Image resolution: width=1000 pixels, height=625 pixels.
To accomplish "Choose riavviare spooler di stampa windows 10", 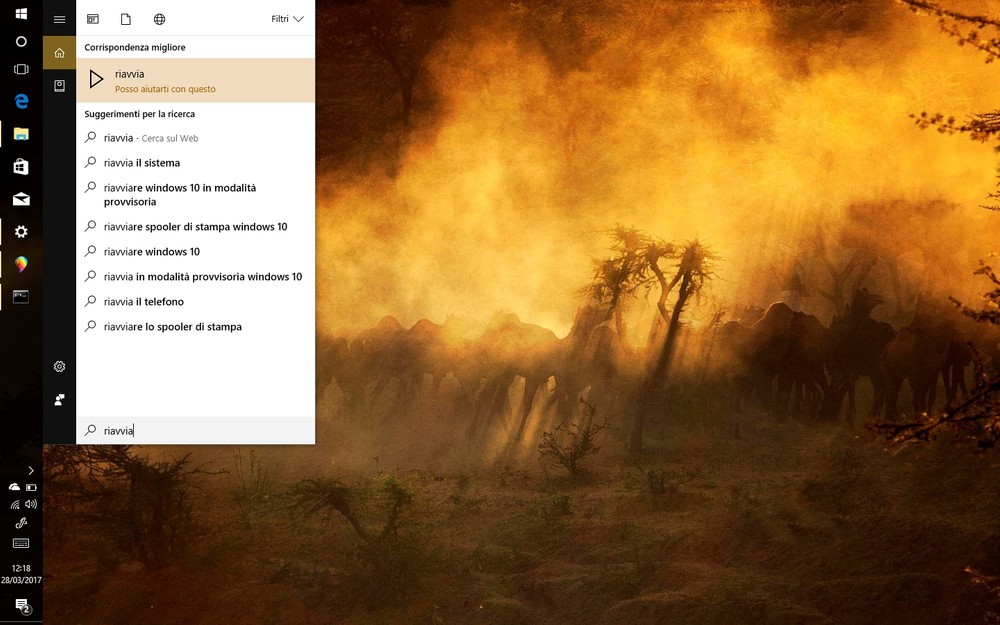I will [x=195, y=226].
